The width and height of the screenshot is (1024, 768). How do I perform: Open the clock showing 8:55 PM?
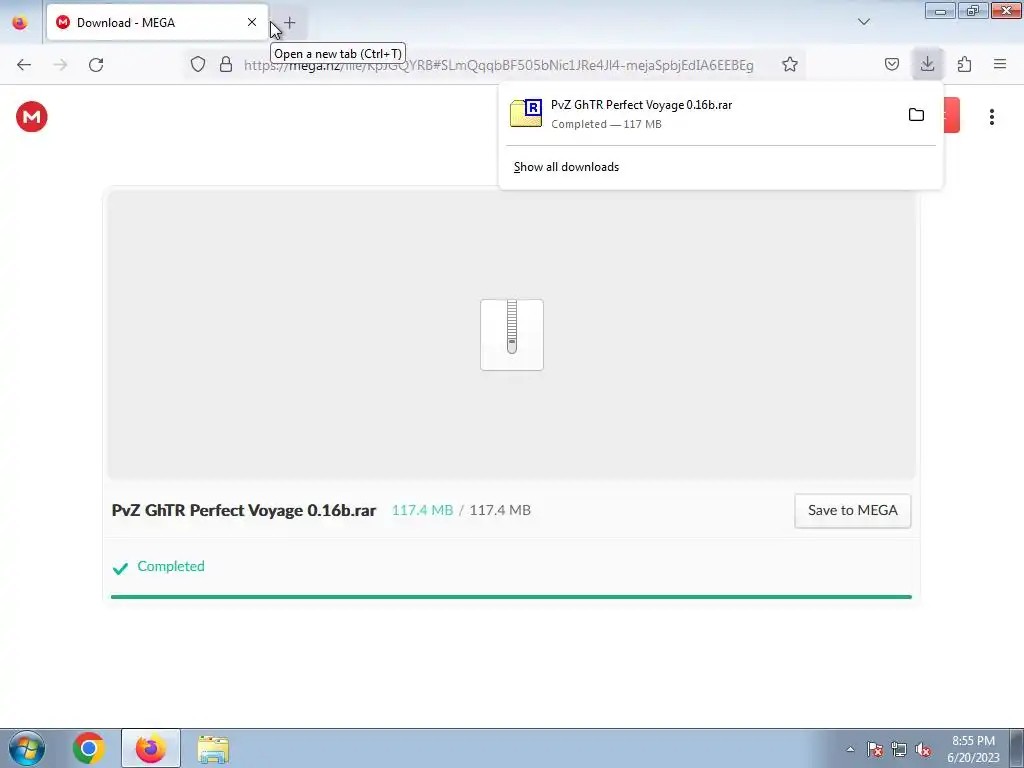(973, 749)
